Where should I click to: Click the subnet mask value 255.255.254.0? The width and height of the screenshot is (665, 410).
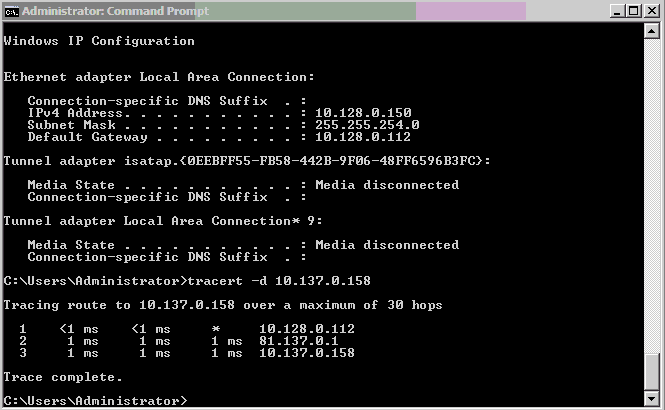(367, 125)
